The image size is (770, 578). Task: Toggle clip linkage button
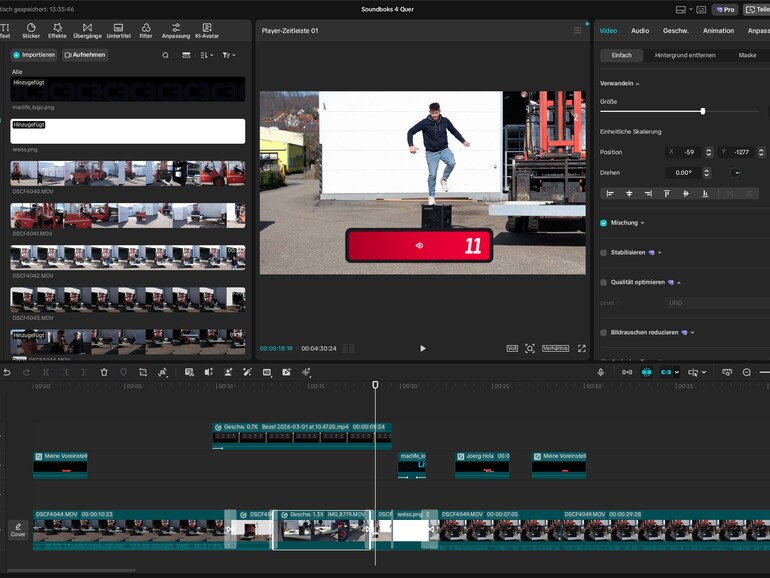[x=666, y=372]
